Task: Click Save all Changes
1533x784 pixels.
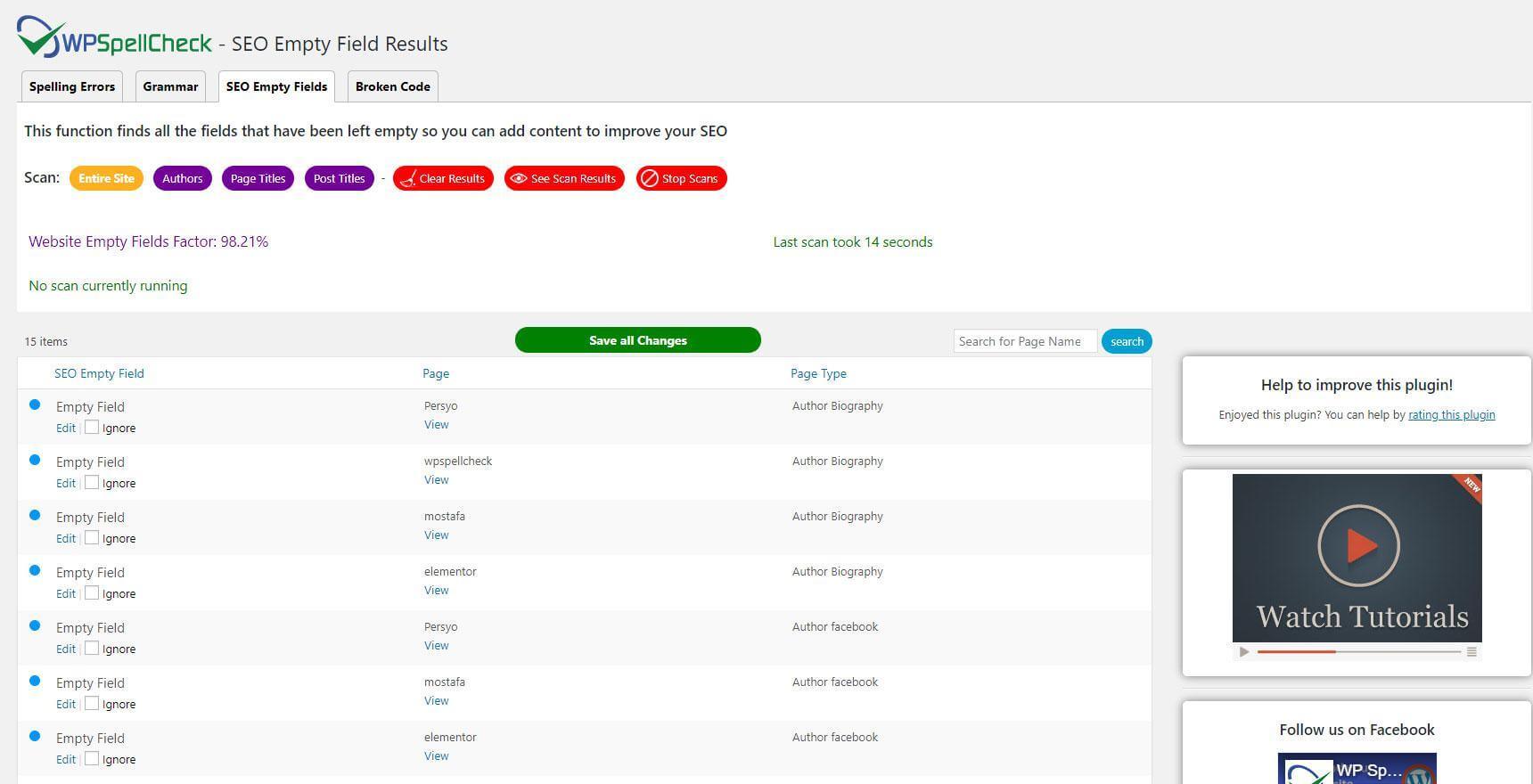Action: pyautogui.click(x=638, y=340)
